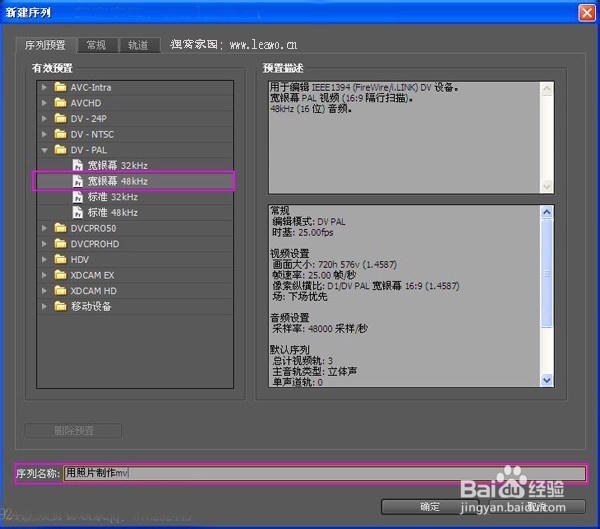The image size is (600, 529).
Task: Click the HDV folder icon
Action: [60, 259]
